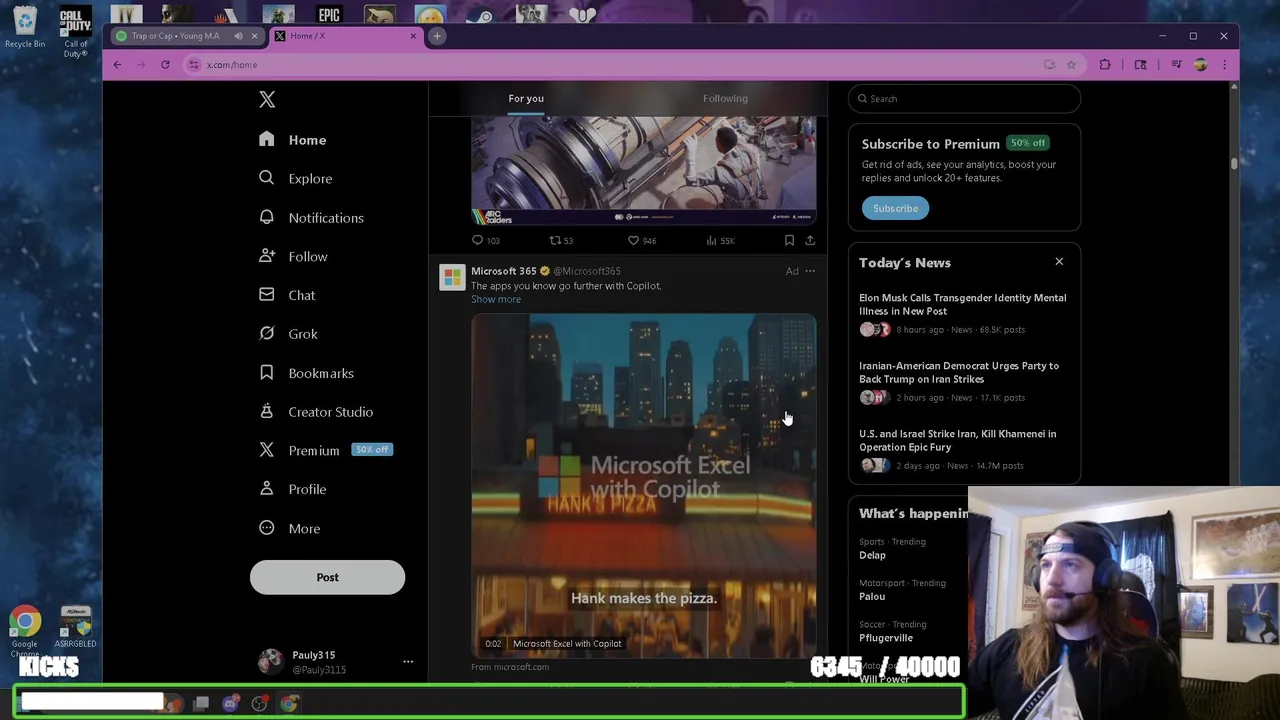The image size is (1280, 720).
Task: Share the Arc Raiders video post
Action: [810, 240]
